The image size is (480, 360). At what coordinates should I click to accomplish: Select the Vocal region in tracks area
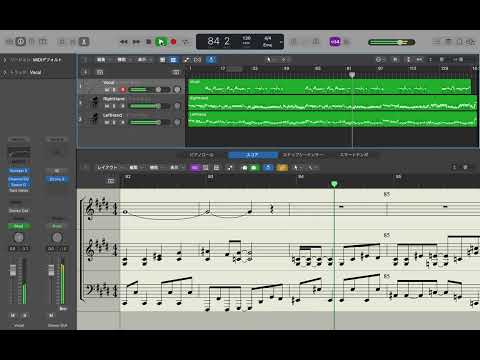(x=330, y=87)
